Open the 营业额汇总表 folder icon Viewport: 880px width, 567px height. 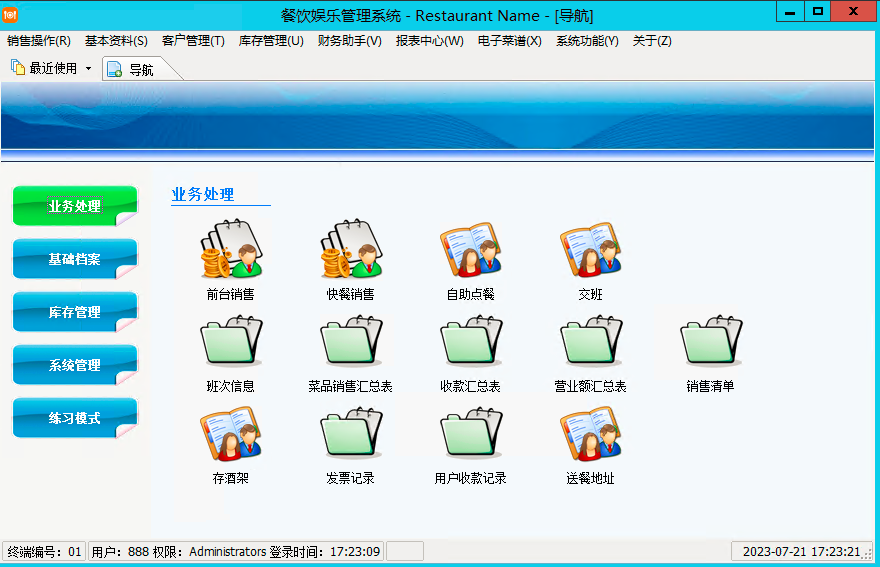590,342
